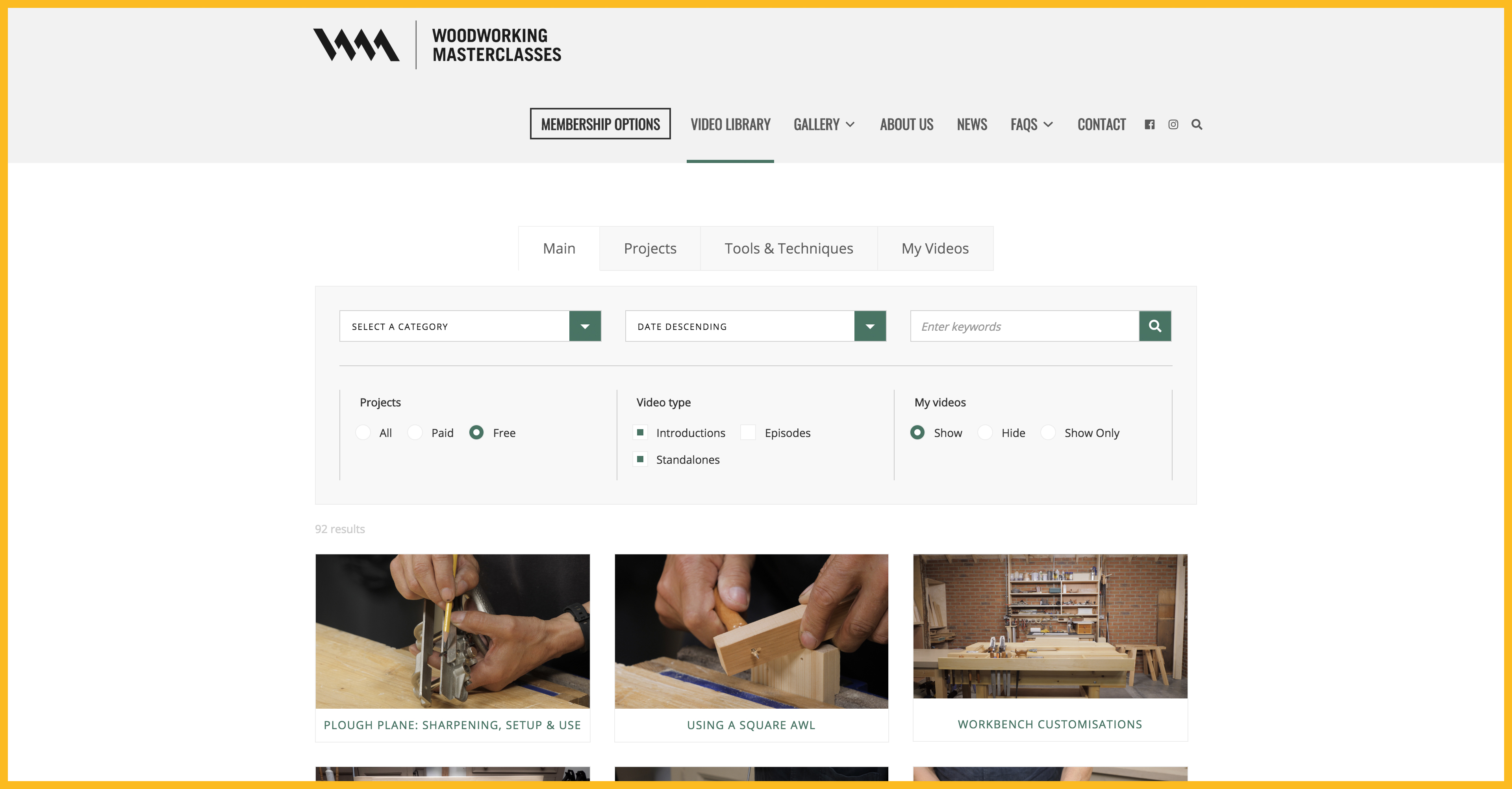Open the Instagram icon link
This screenshot has width=1512, height=789.
pos(1173,124)
